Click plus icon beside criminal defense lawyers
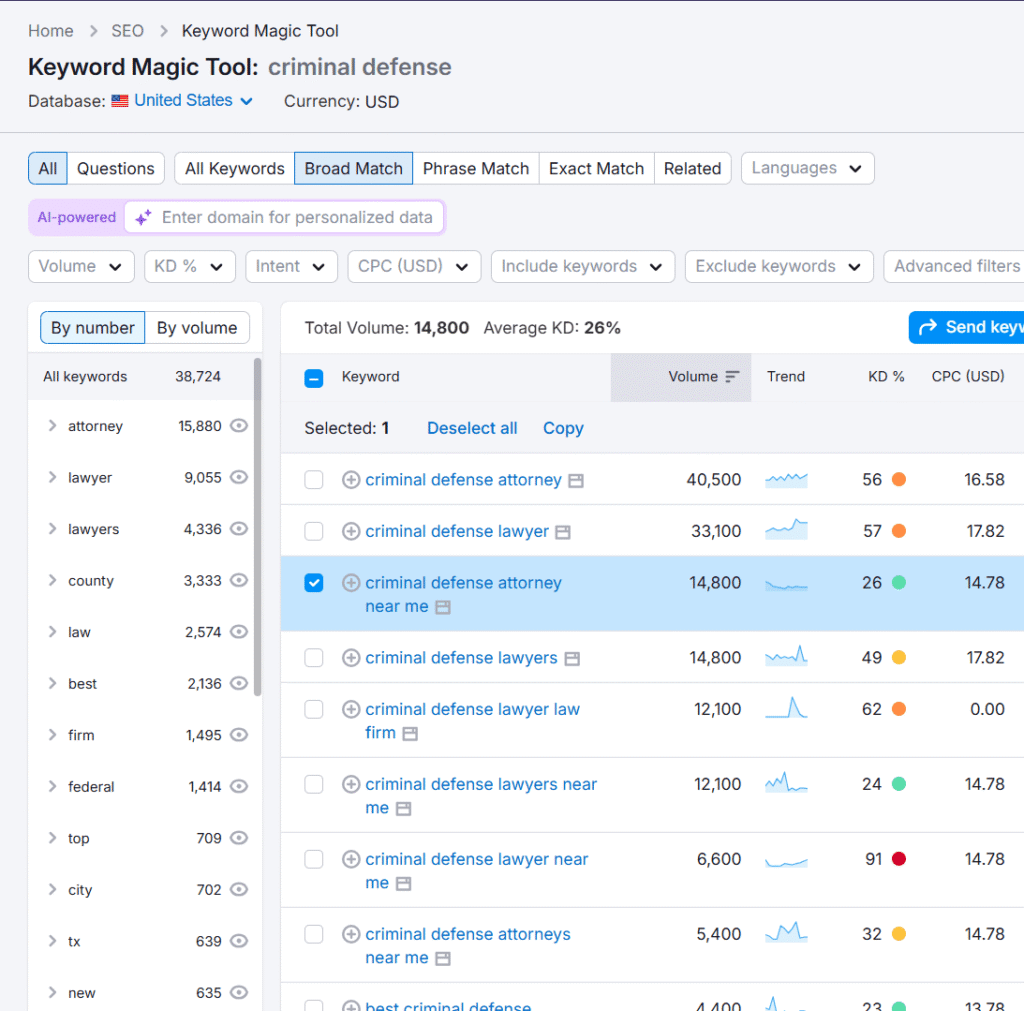Screen dimensions: 1024x1011 [x=351, y=658]
